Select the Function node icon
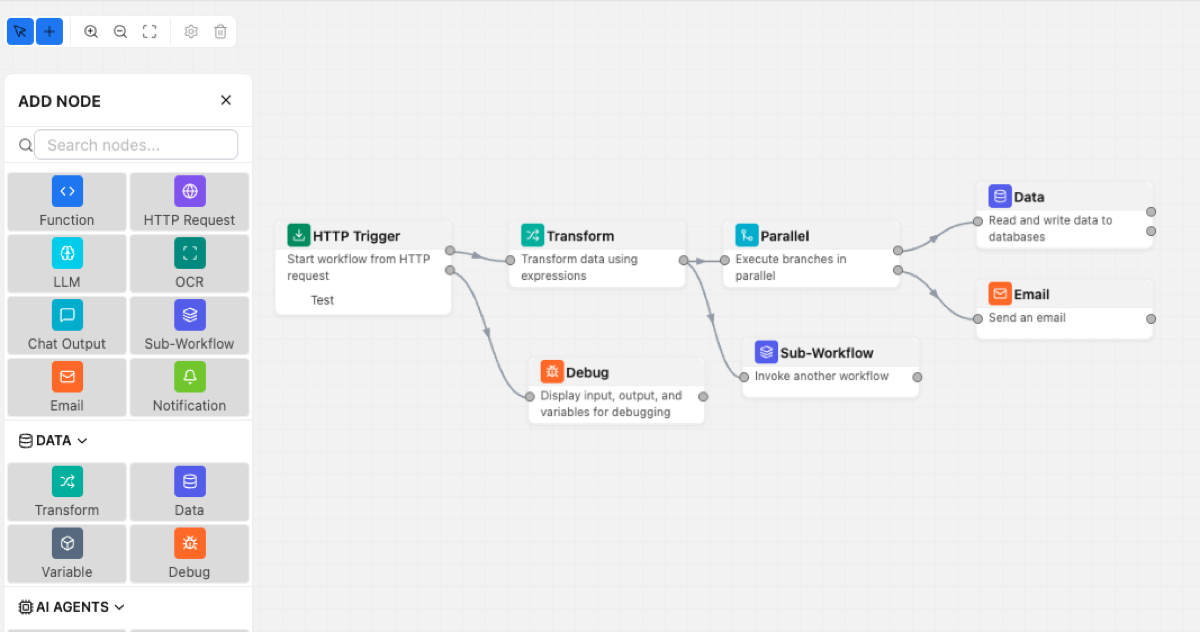The height and width of the screenshot is (632, 1200). point(66,191)
